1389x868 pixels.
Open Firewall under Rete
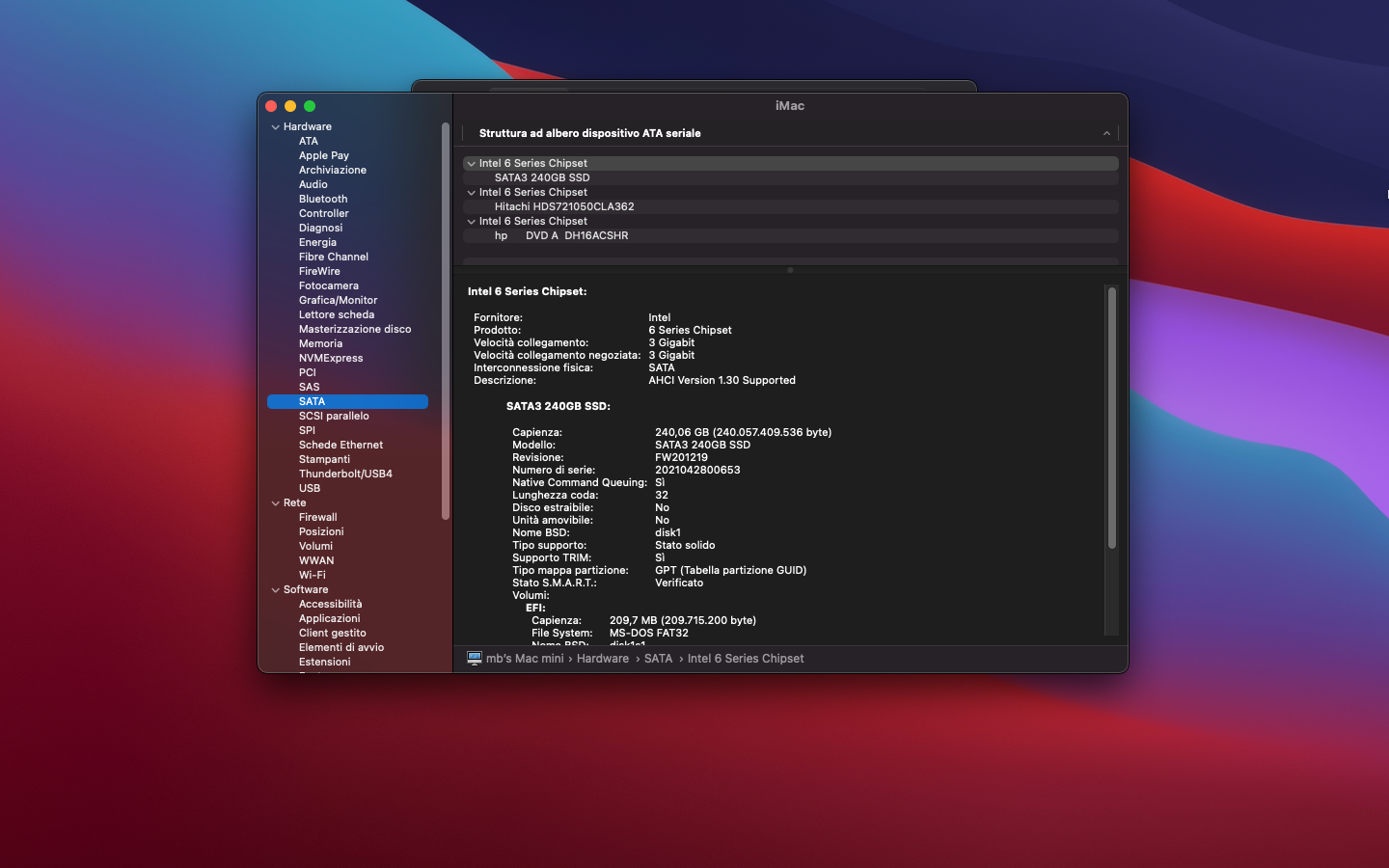tap(317, 517)
